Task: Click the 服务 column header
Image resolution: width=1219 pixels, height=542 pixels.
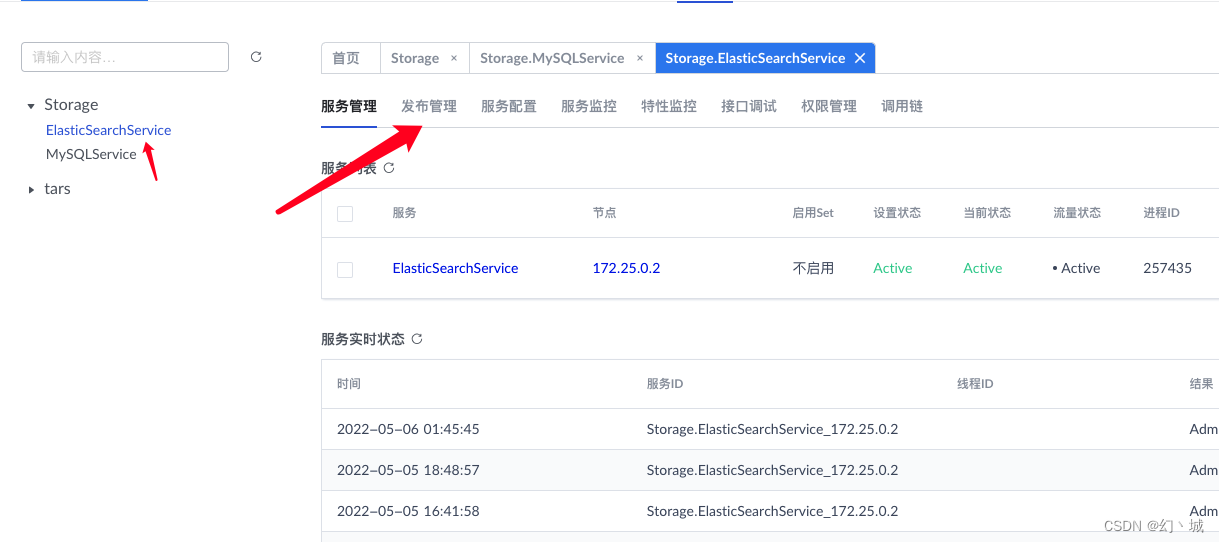Action: coord(405,213)
